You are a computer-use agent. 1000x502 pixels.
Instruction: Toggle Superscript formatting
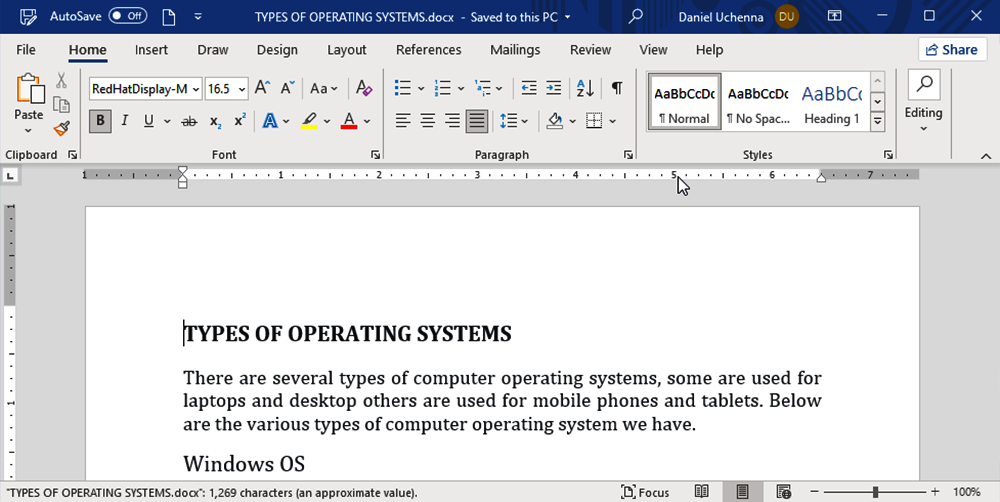click(x=240, y=120)
